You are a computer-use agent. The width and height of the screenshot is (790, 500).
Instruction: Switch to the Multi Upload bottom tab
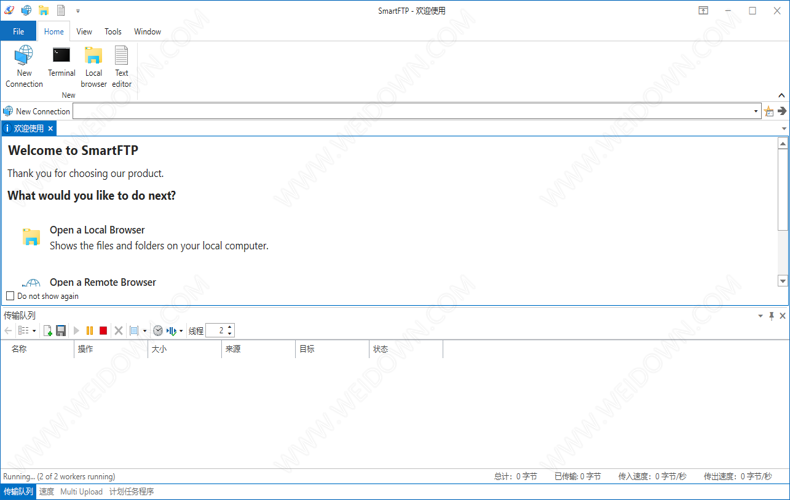click(x=81, y=492)
